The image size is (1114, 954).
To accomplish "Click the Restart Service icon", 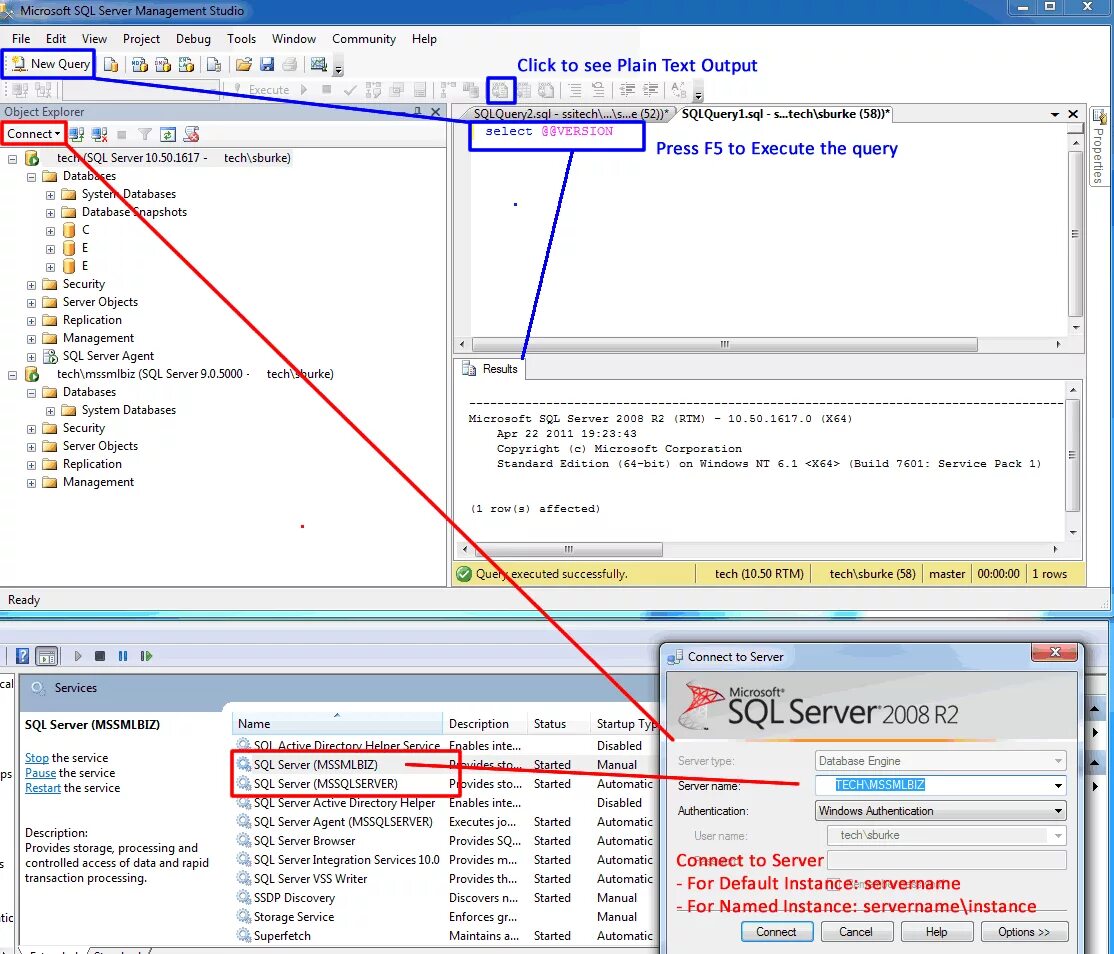I will (x=146, y=656).
